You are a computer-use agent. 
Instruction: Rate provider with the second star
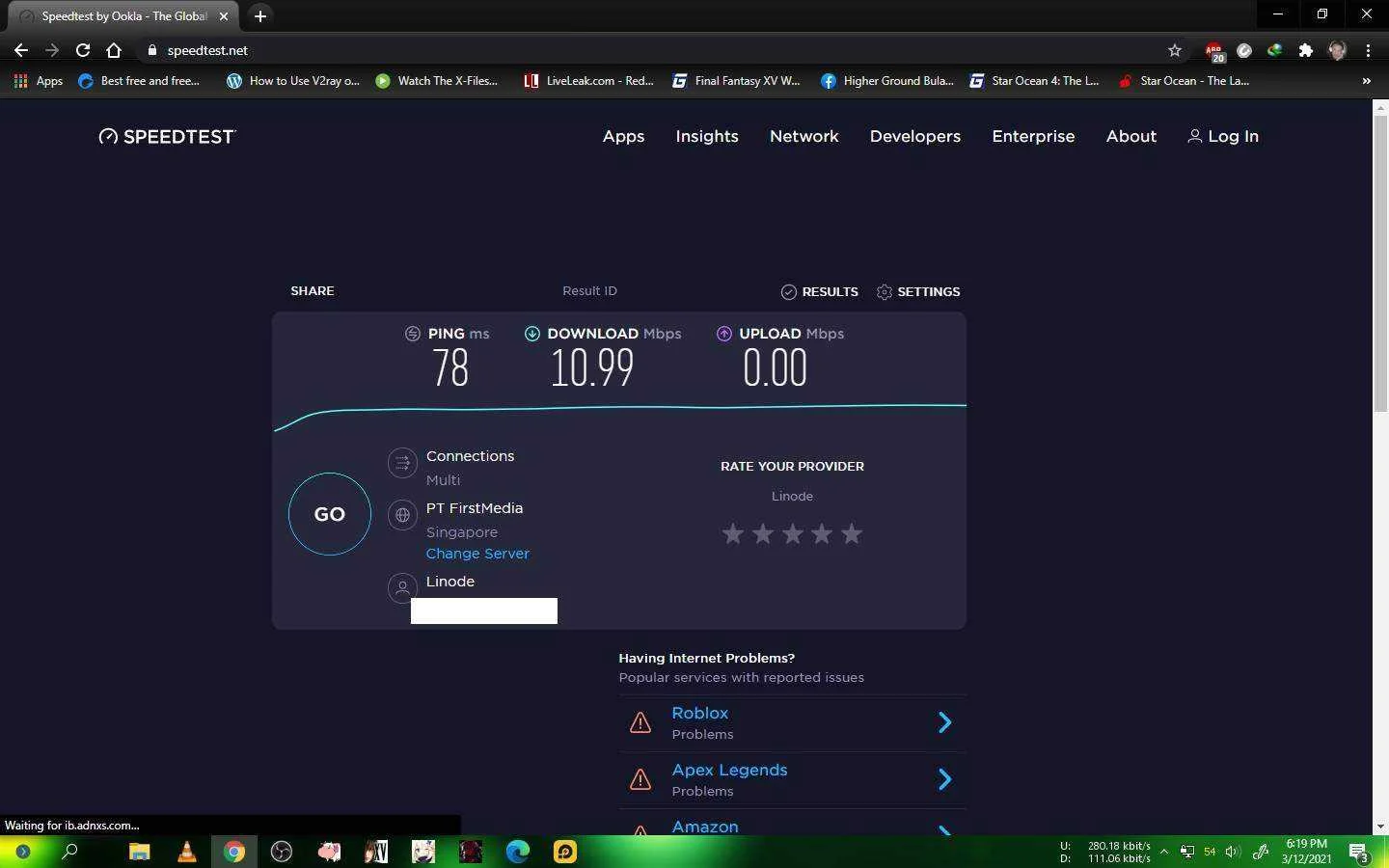click(763, 533)
